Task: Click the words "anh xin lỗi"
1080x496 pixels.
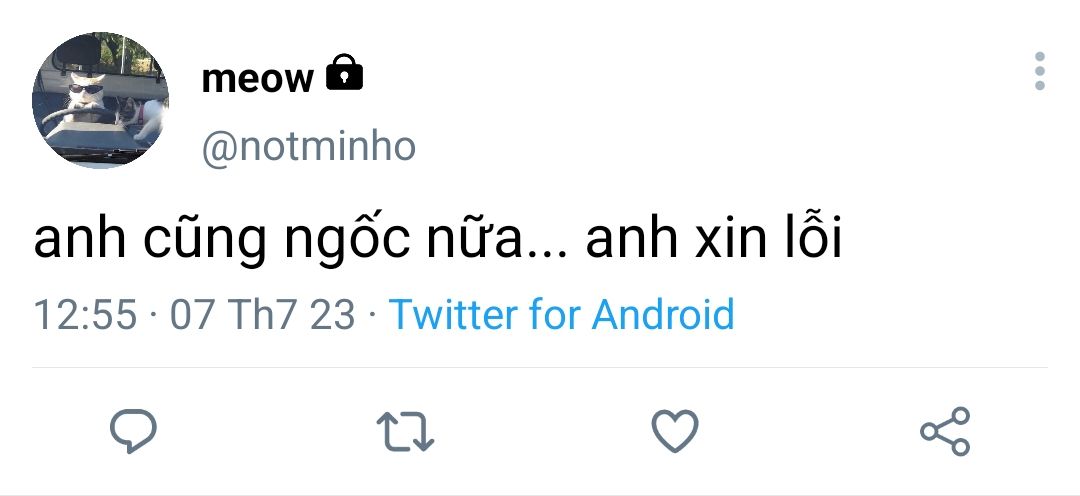Action: pyautogui.click(x=713, y=242)
